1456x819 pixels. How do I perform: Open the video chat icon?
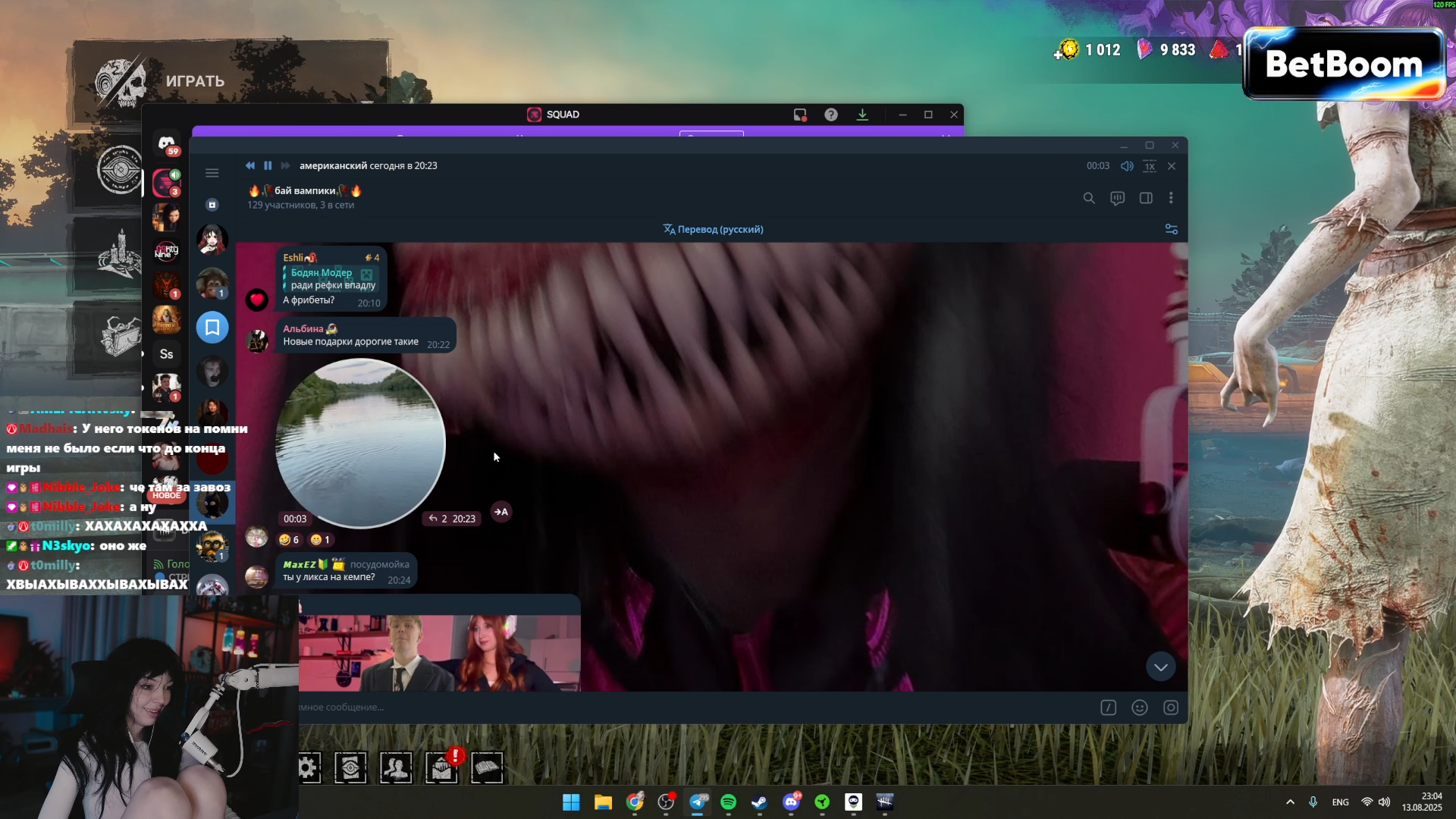point(1117,198)
